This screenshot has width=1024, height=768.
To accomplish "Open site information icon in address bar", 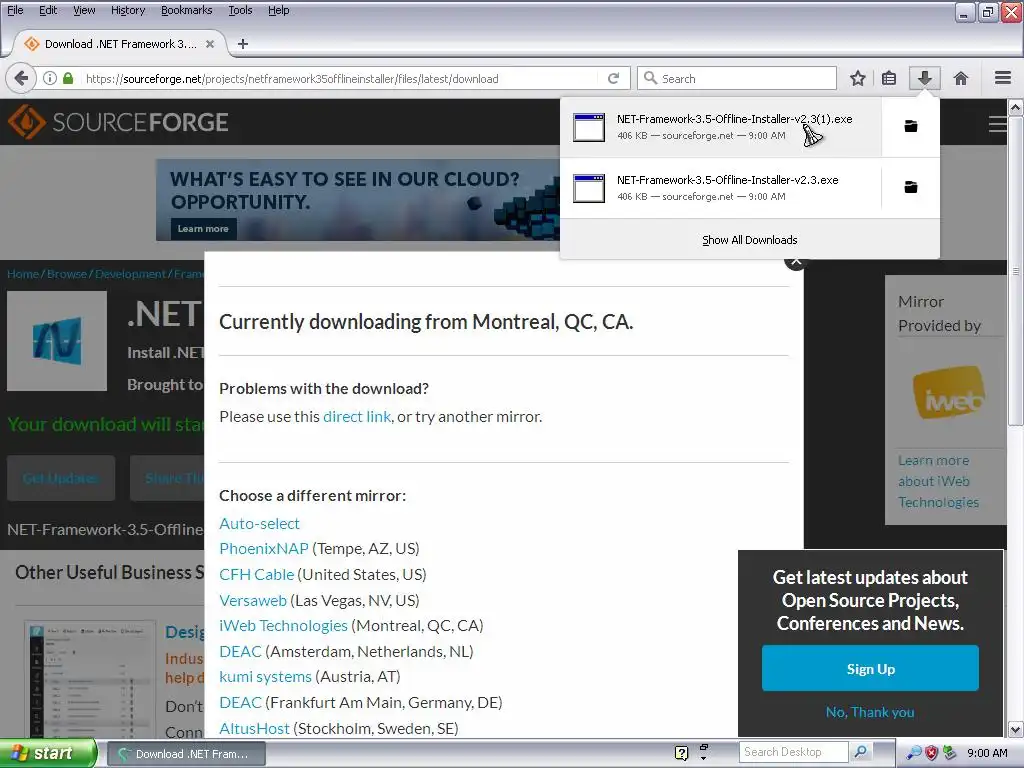I will (x=50, y=78).
